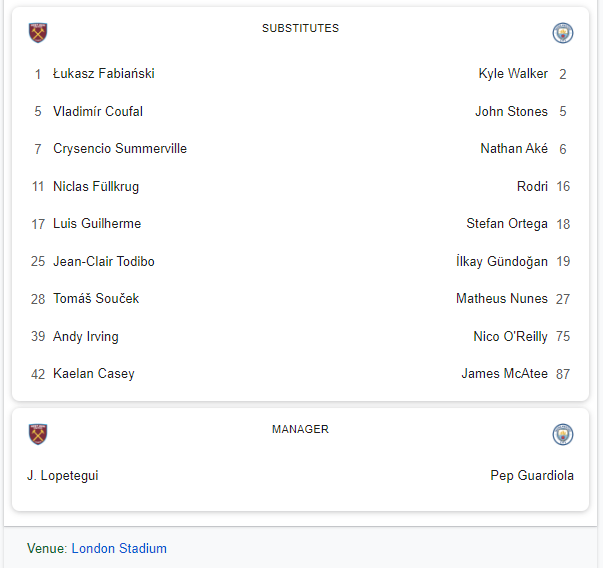Click the Manager section heading

[300, 429]
